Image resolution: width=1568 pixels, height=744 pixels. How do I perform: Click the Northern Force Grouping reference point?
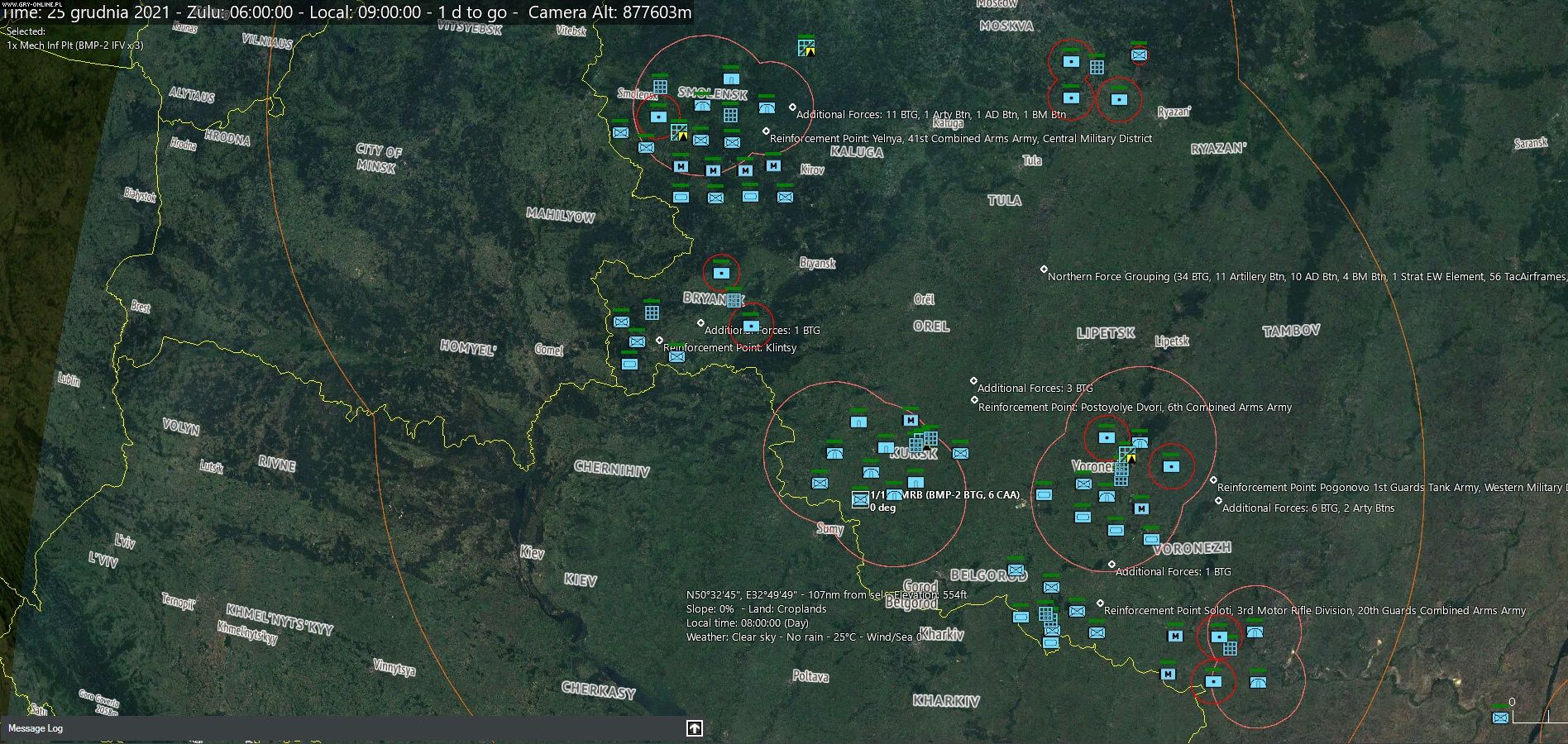[x=1044, y=269]
